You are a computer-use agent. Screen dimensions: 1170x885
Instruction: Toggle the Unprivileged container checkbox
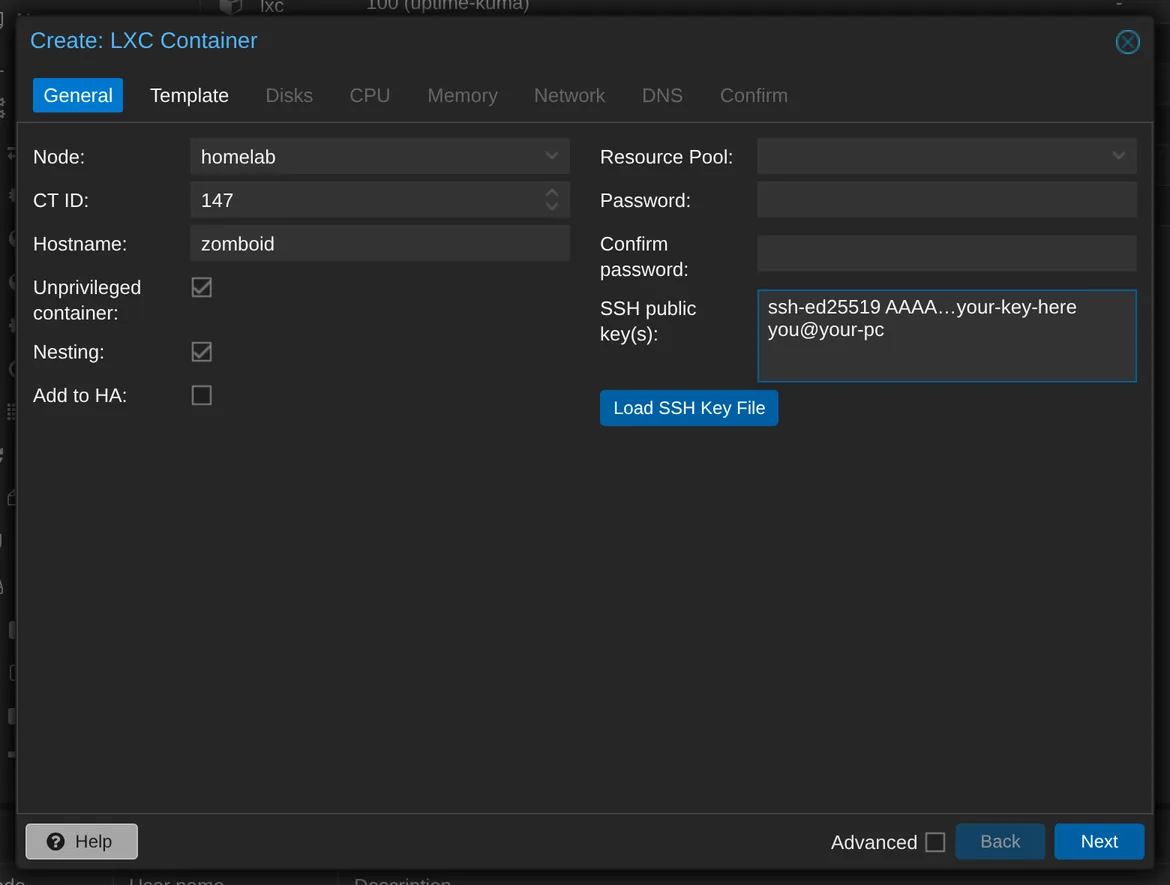point(201,287)
